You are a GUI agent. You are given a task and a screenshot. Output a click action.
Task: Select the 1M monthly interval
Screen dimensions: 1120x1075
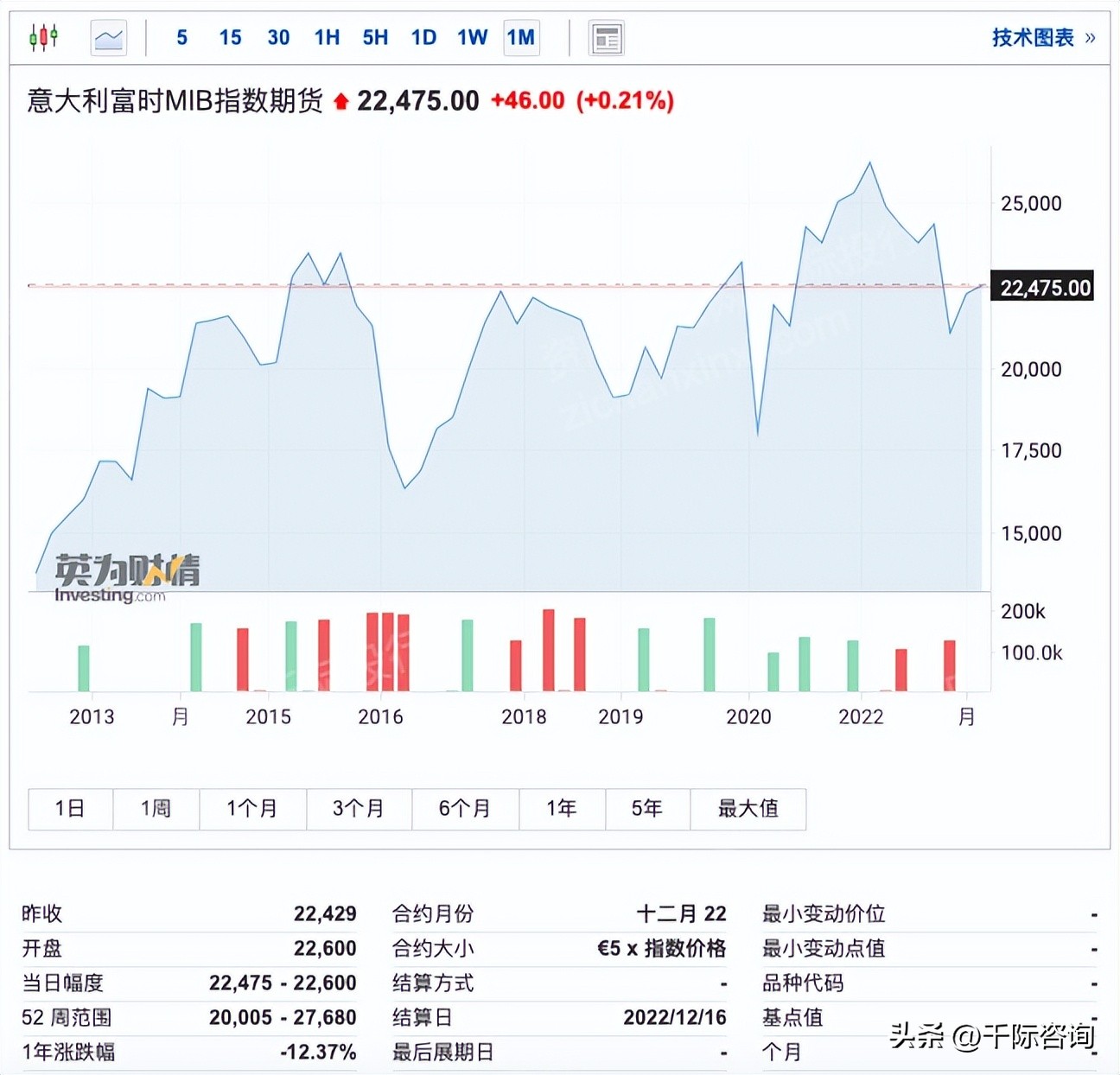[521, 37]
